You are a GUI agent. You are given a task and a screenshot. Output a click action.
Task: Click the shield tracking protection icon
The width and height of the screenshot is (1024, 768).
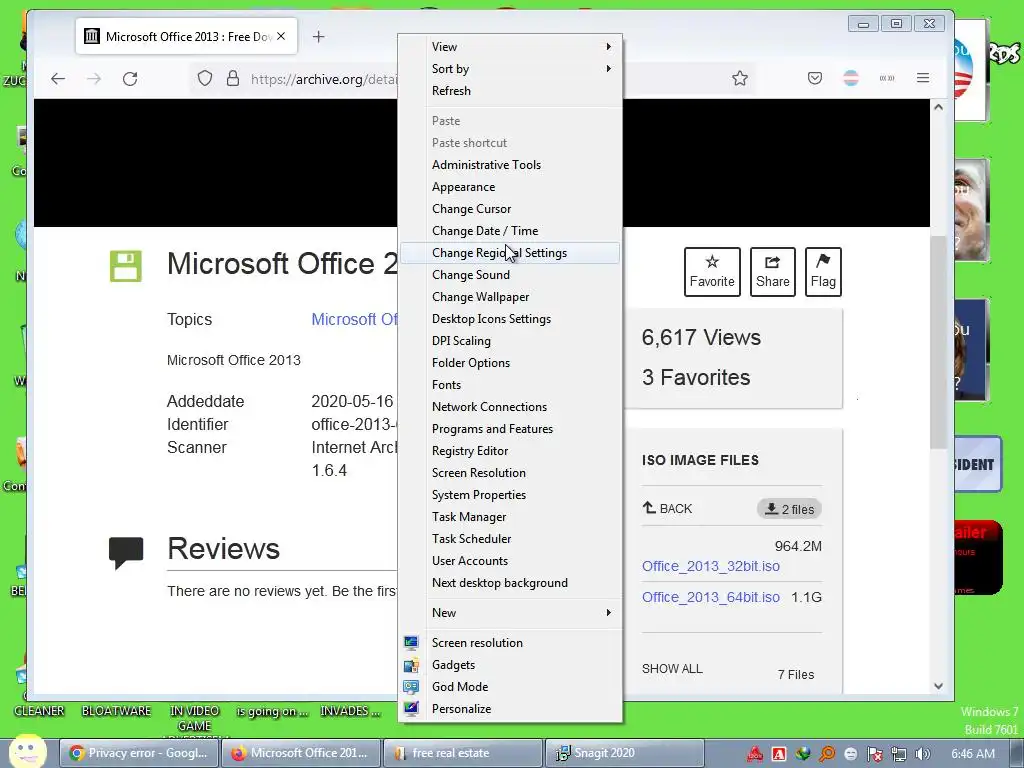(205, 79)
